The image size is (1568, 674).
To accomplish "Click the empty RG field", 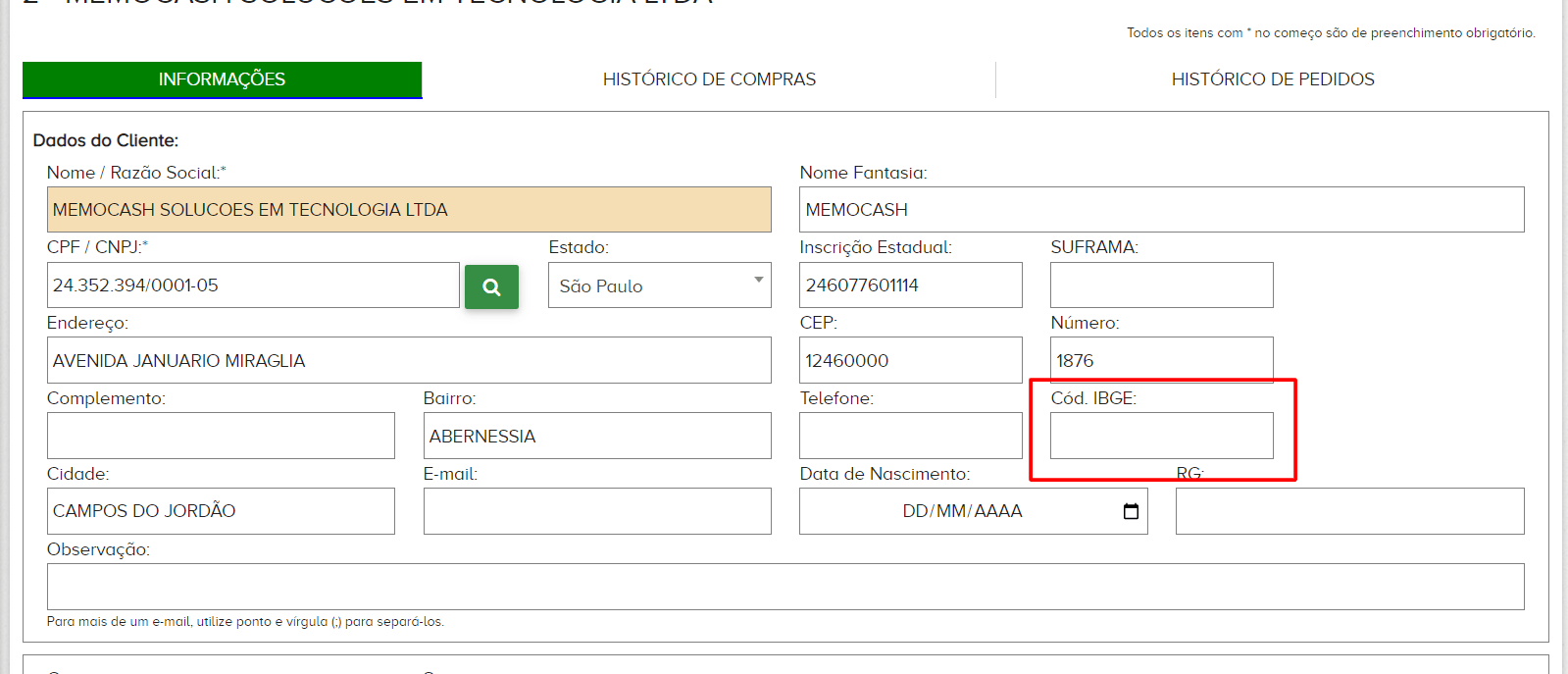I will coord(1349,511).
